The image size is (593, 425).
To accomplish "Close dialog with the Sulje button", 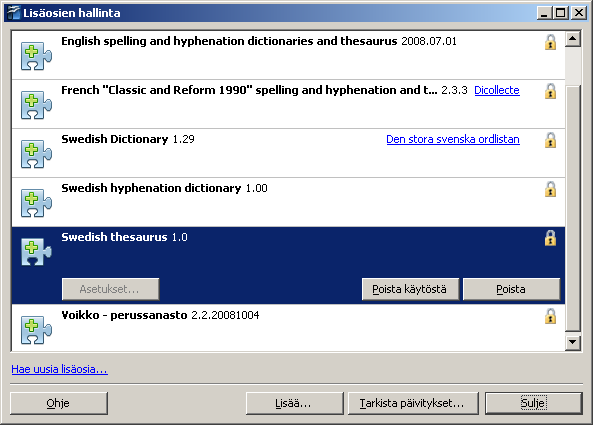I will pyautogui.click(x=534, y=403).
